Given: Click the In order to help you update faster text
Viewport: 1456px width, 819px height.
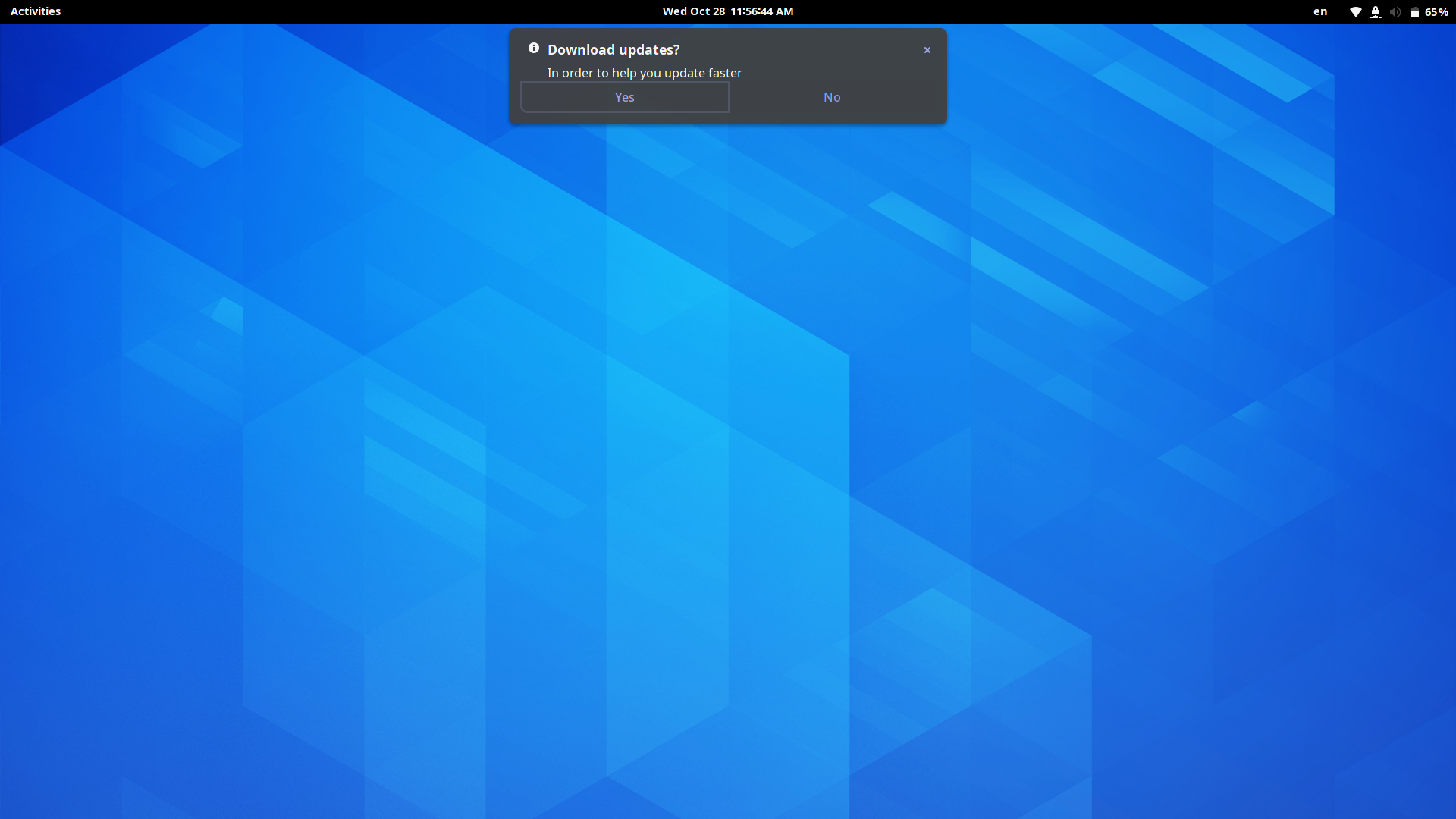Looking at the screenshot, I should (x=645, y=73).
